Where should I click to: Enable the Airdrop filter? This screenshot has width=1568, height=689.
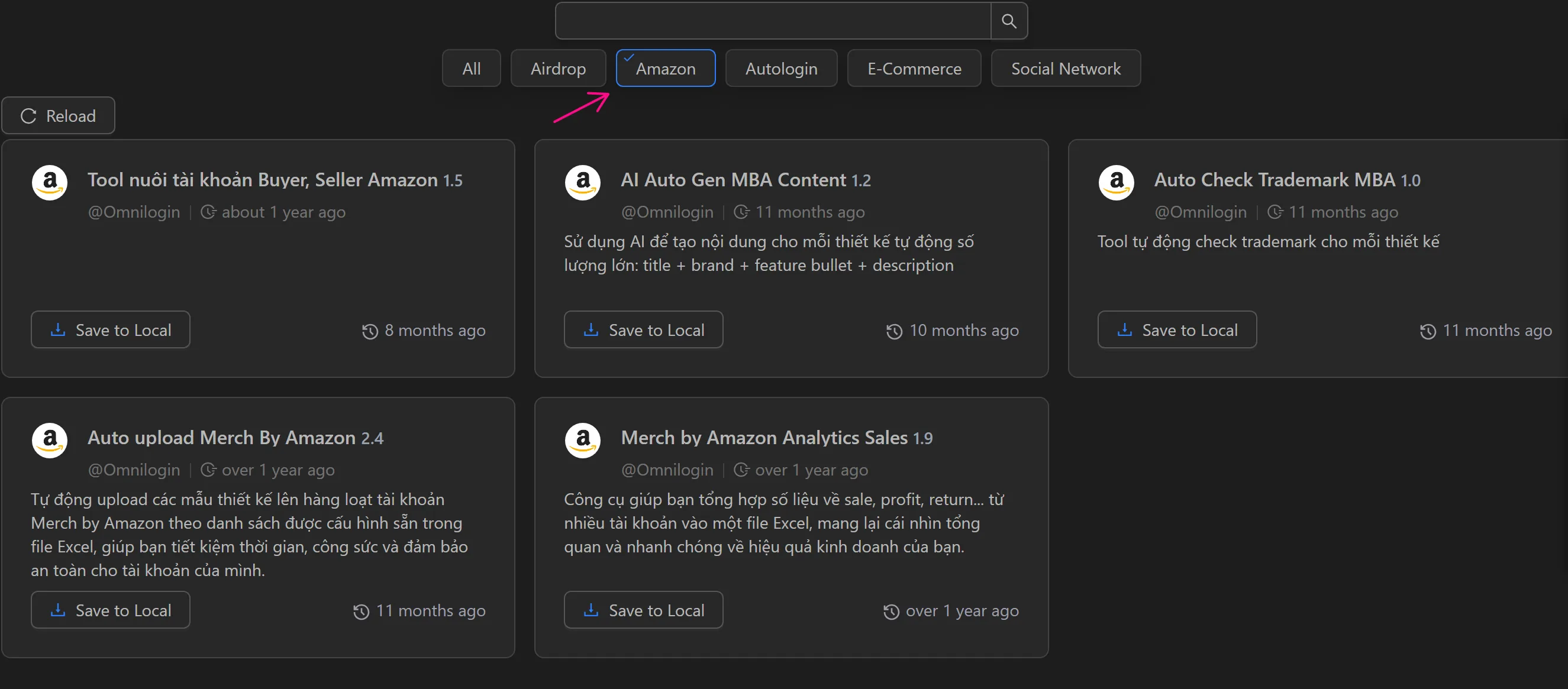[x=557, y=67]
